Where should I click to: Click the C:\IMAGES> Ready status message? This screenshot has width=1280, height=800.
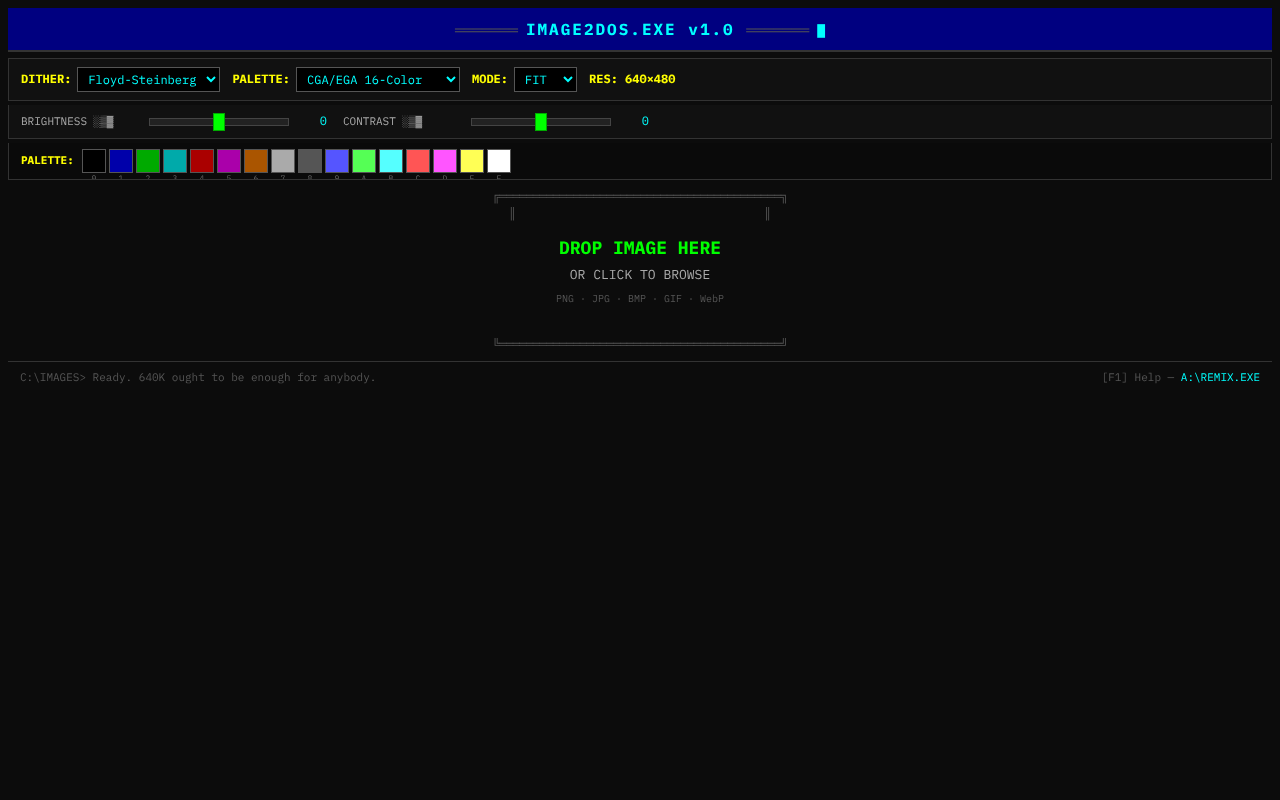198,377
